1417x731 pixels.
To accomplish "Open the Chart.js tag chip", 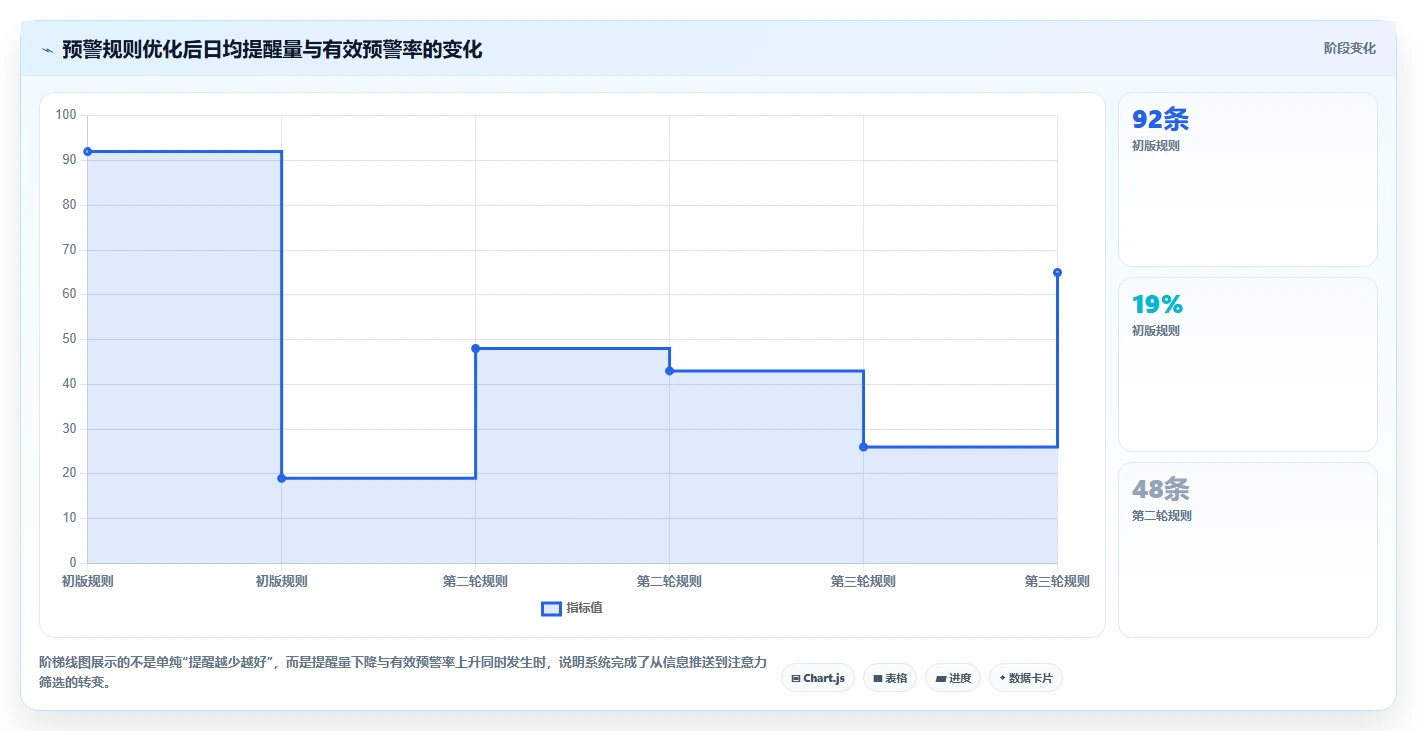I will tap(817, 678).
